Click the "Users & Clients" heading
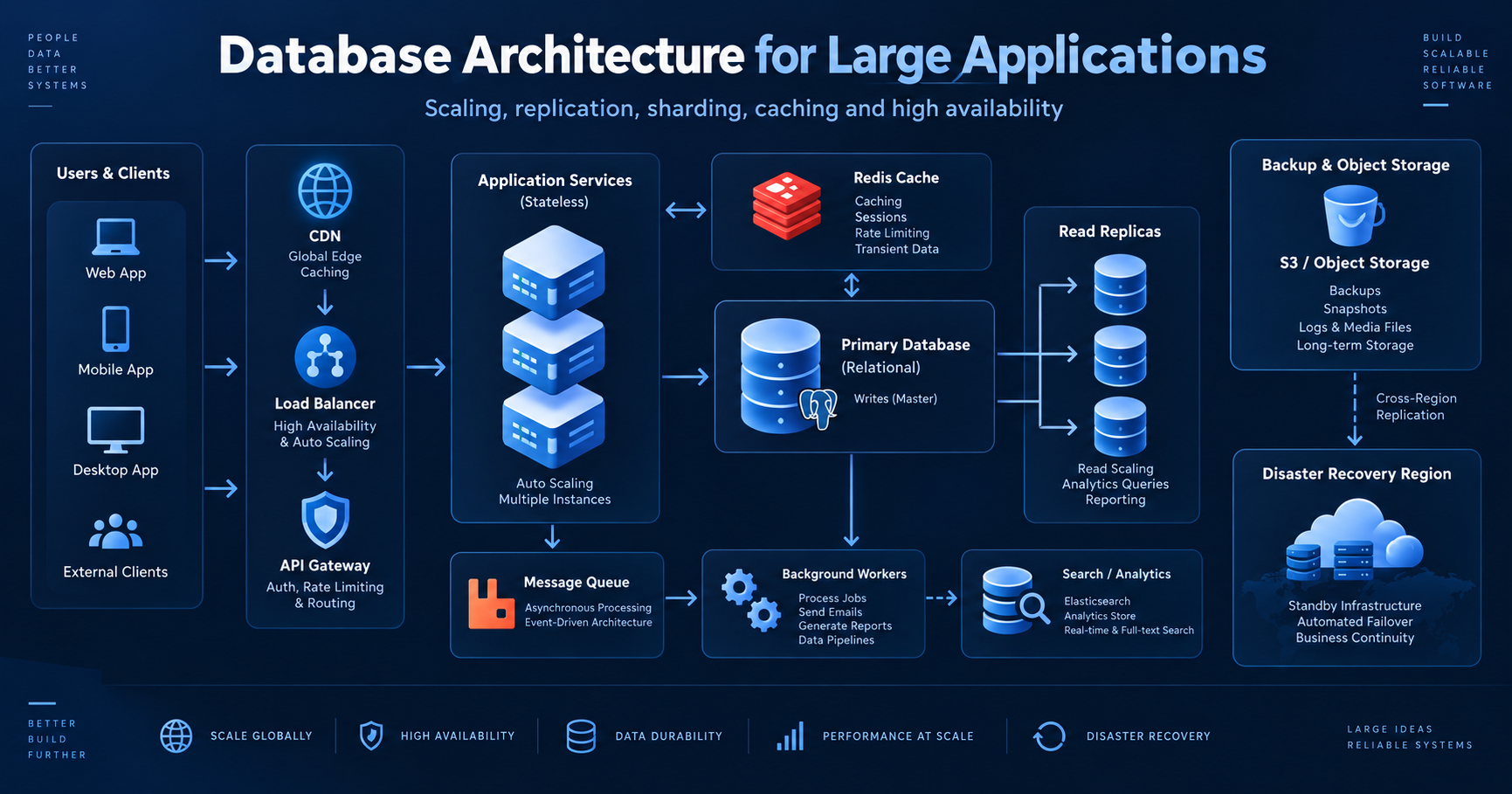This screenshot has width=1512, height=794. (x=114, y=173)
